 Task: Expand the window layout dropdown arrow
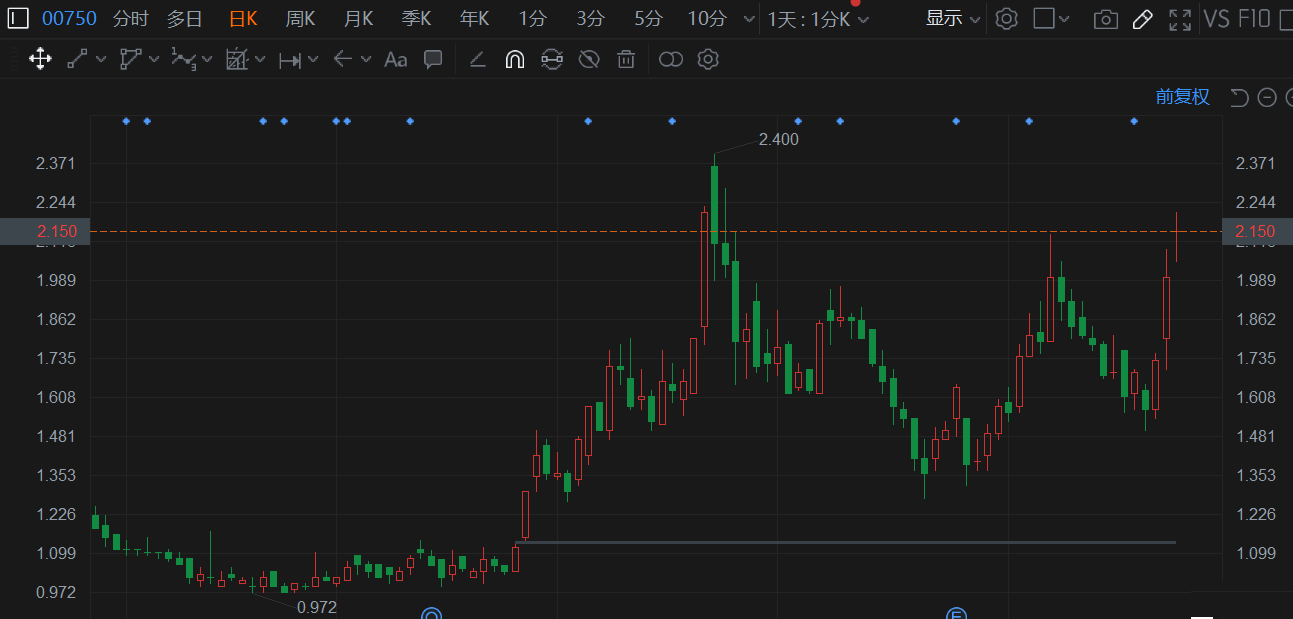click(1064, 19)
